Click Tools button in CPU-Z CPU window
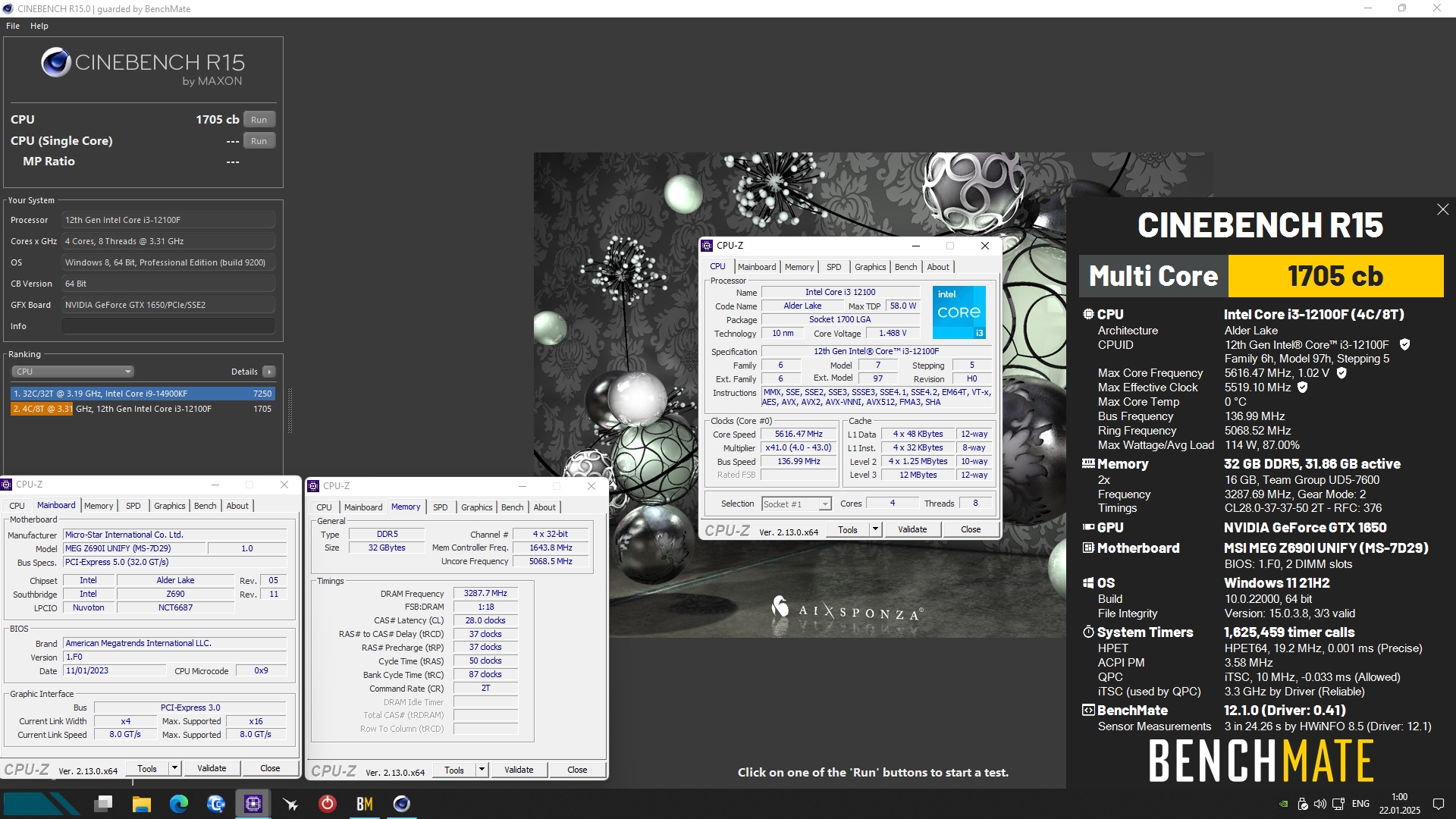The height and width of the screenshot is (819, 1456). click(848, 529)
